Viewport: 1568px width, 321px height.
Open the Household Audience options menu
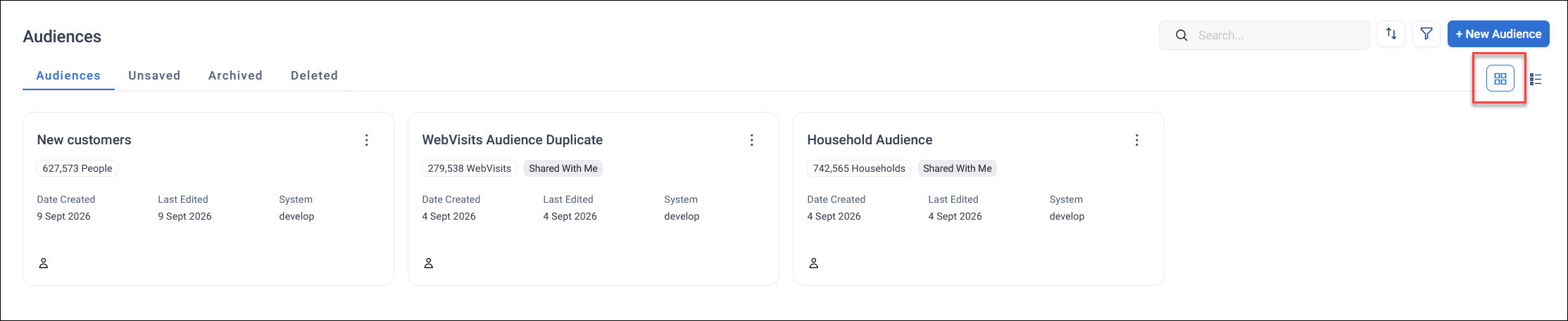coord(1136,140)
